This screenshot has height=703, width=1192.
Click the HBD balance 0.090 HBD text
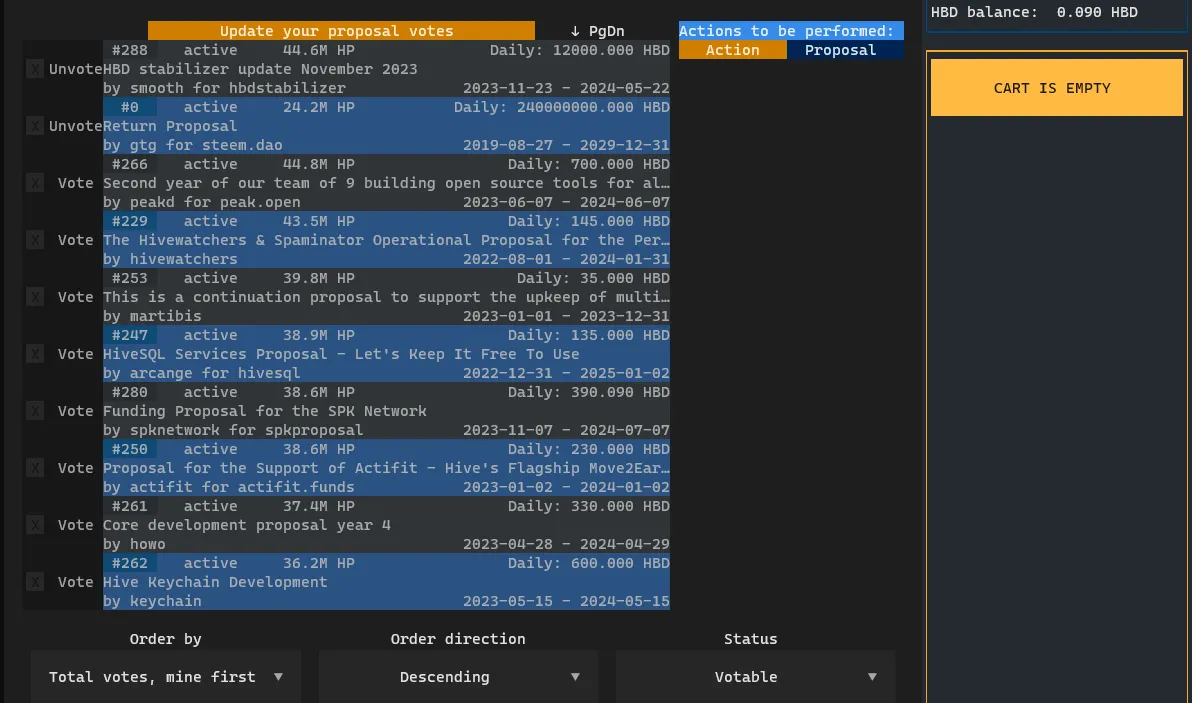(x=1034, y=12)
